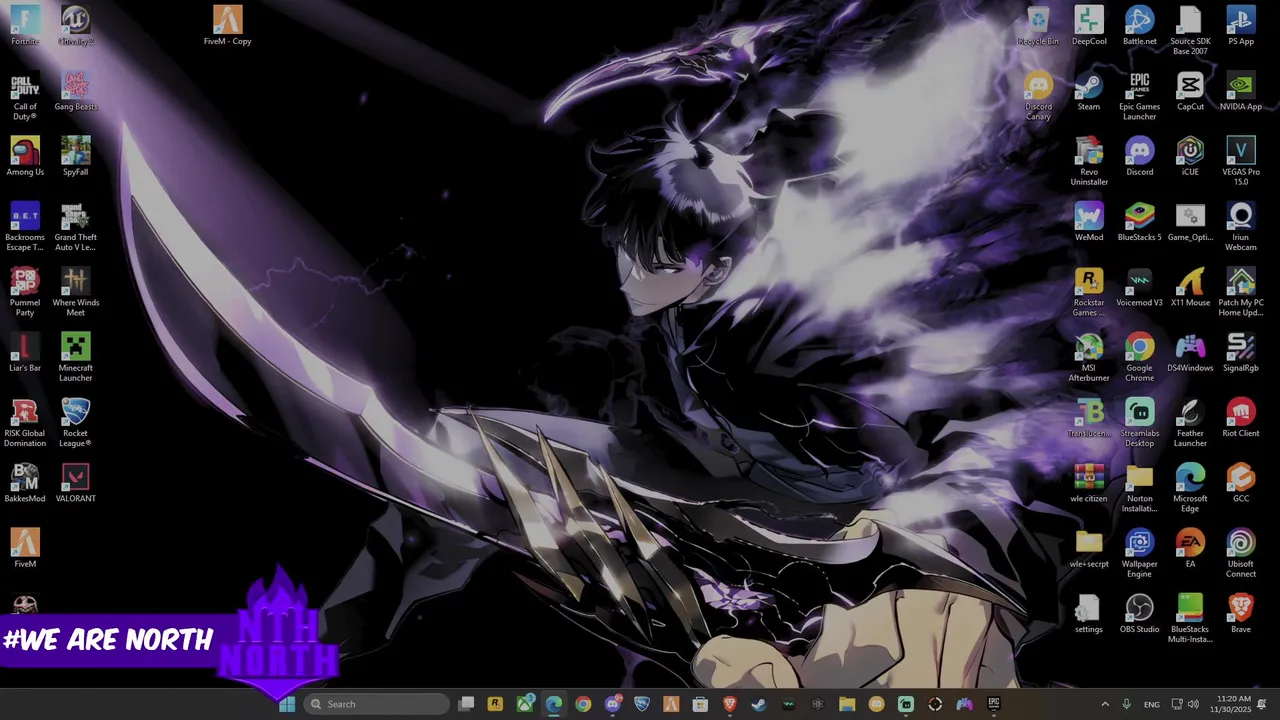1280x720 pixels.
Task: Select the DS4Windows icon
Action: (x=1190, y=352)
